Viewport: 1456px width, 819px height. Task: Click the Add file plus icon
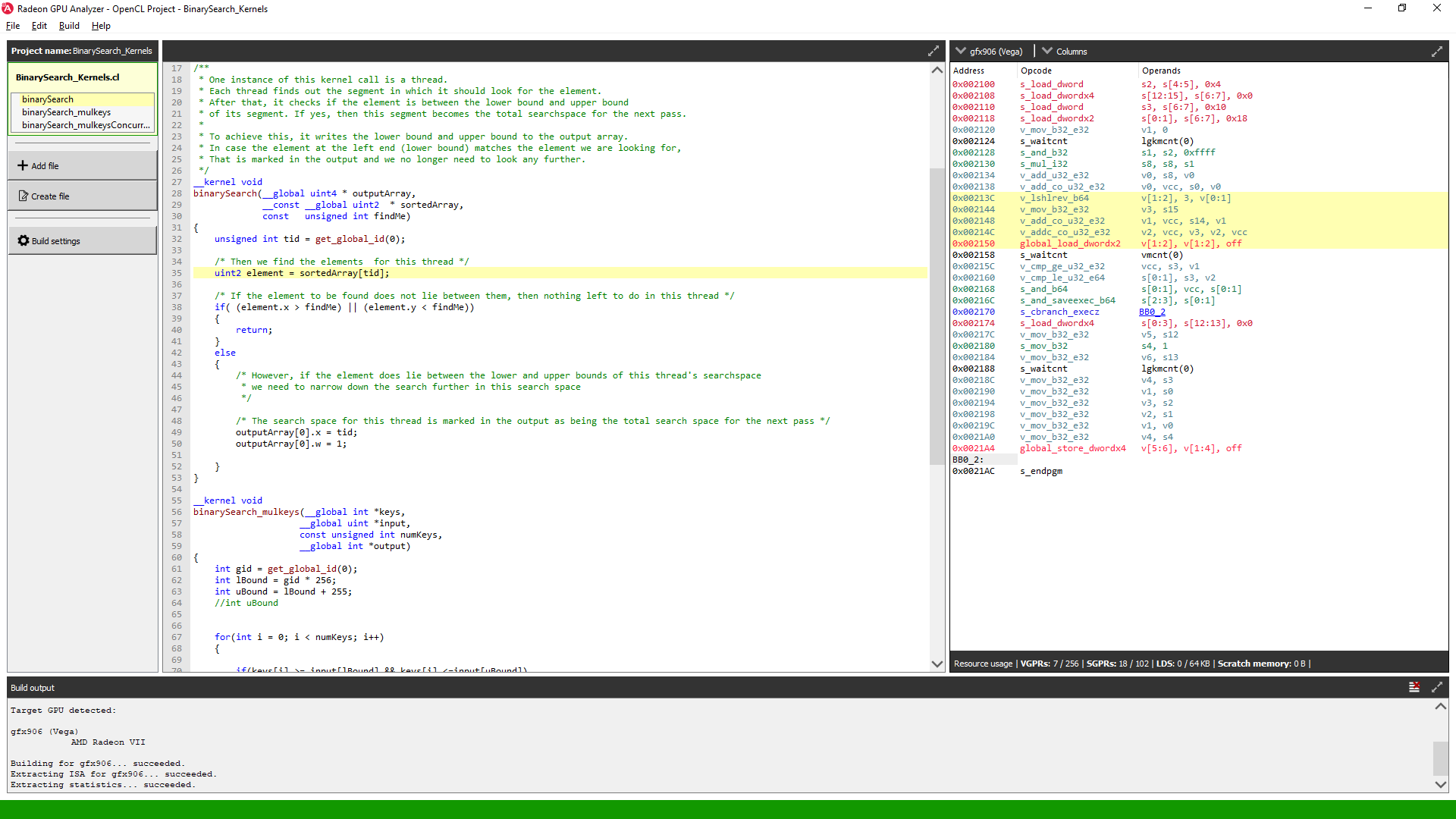coord(23,165)
